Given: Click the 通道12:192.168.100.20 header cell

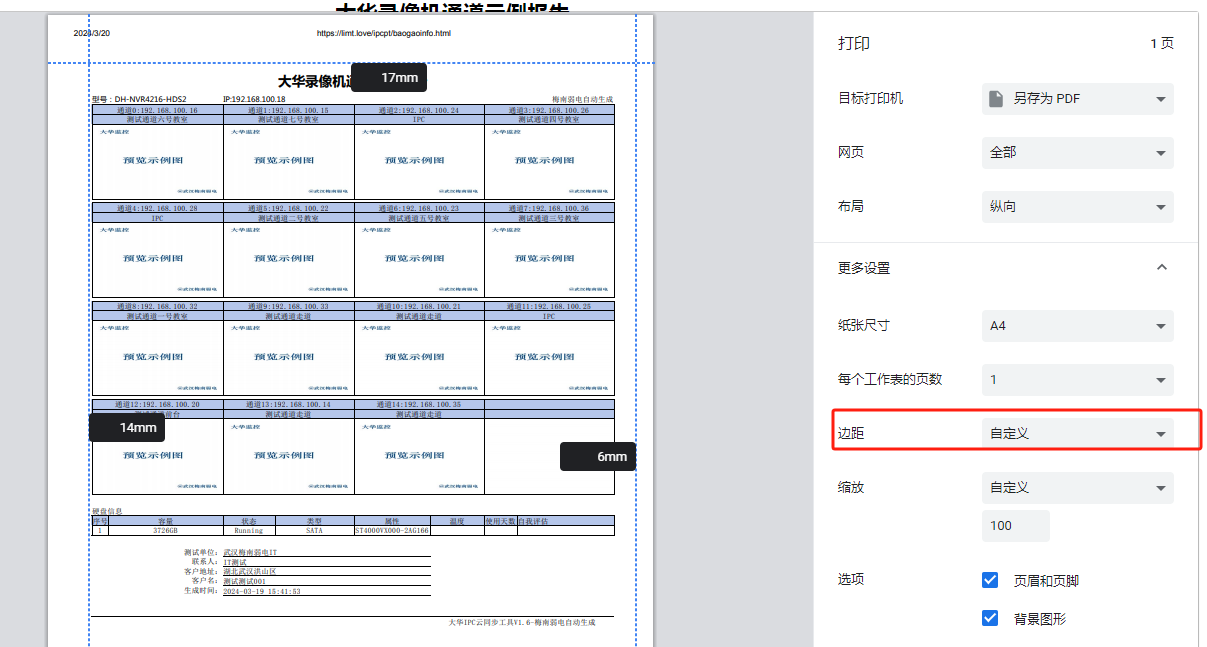Looking at the screenshot, I should pos(157,404).
